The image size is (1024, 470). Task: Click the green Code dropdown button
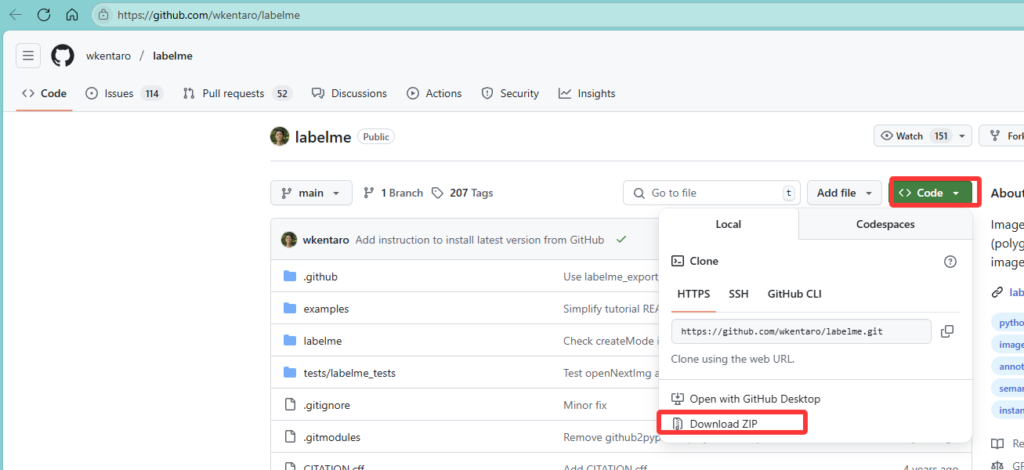(x=931, y=193)
